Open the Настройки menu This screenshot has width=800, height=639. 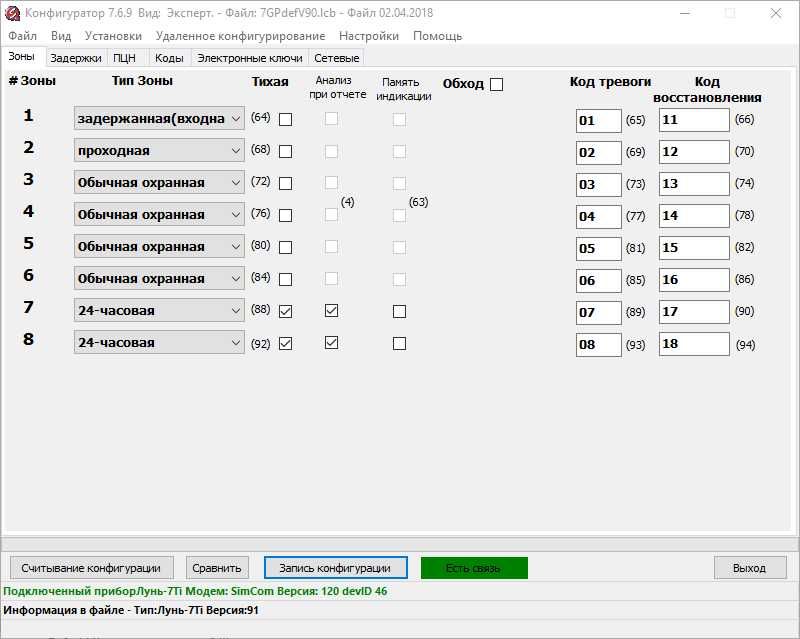click(369, 36)
